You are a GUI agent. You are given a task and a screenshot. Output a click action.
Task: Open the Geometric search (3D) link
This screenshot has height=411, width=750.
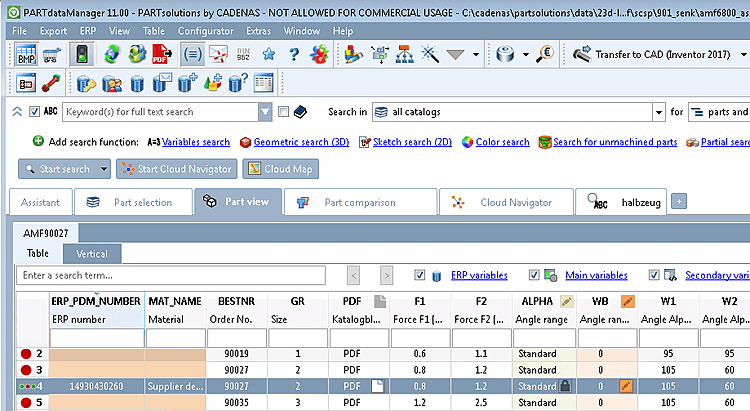[x=301, y=142]
